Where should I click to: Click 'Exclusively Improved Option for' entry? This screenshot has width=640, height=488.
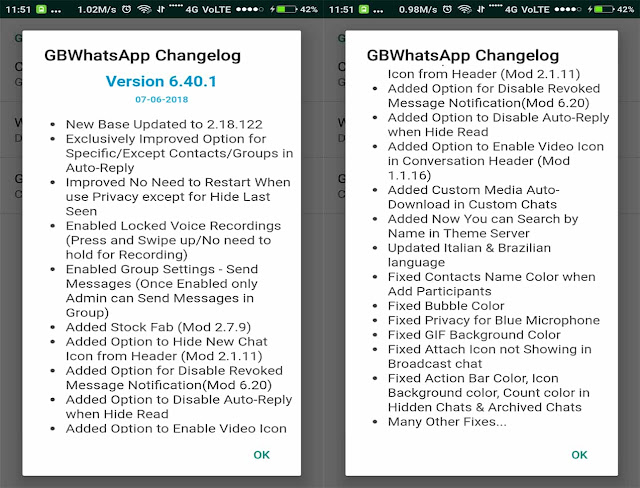[166, 139]
